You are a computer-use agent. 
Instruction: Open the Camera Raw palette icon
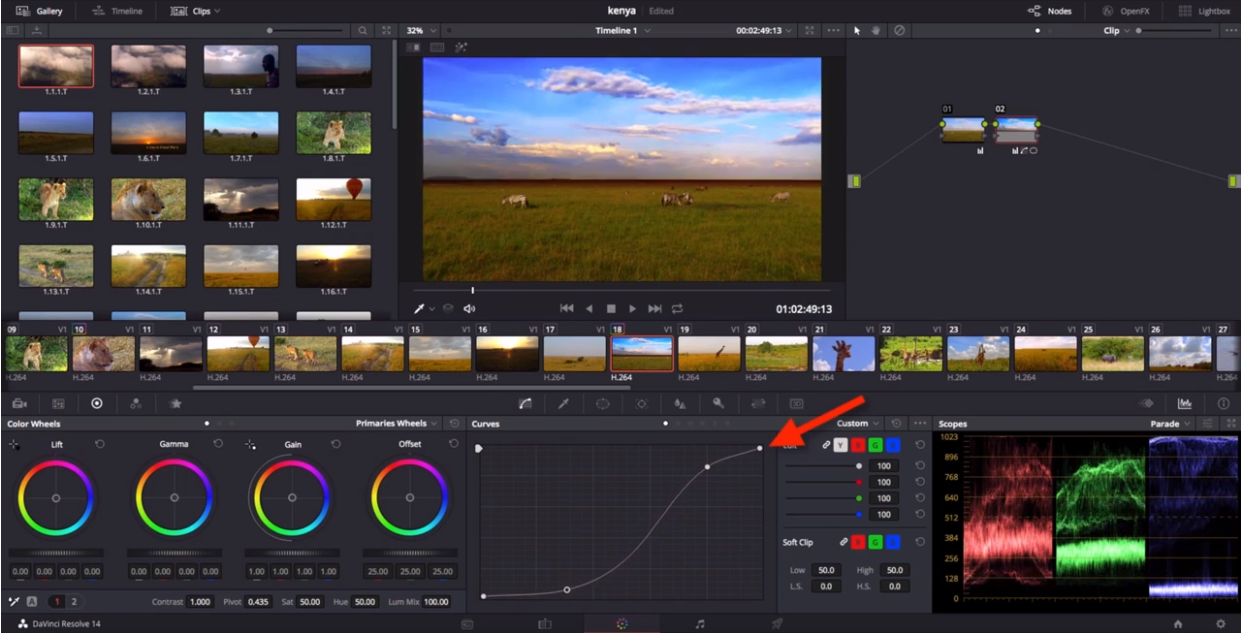point(19,403)
